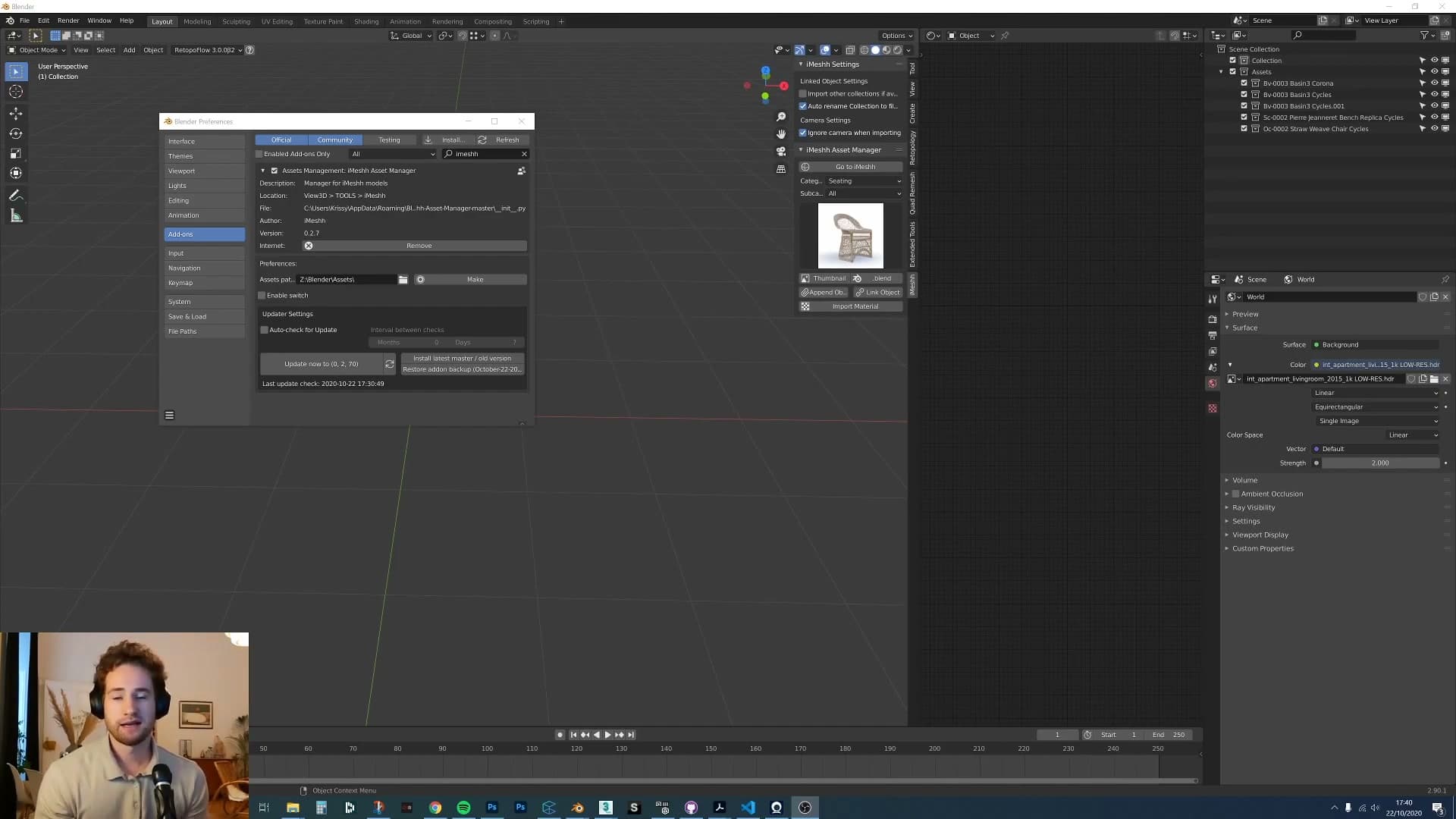Disable the iMeshh Asset Manager add-on checkbox

point(275,171)
